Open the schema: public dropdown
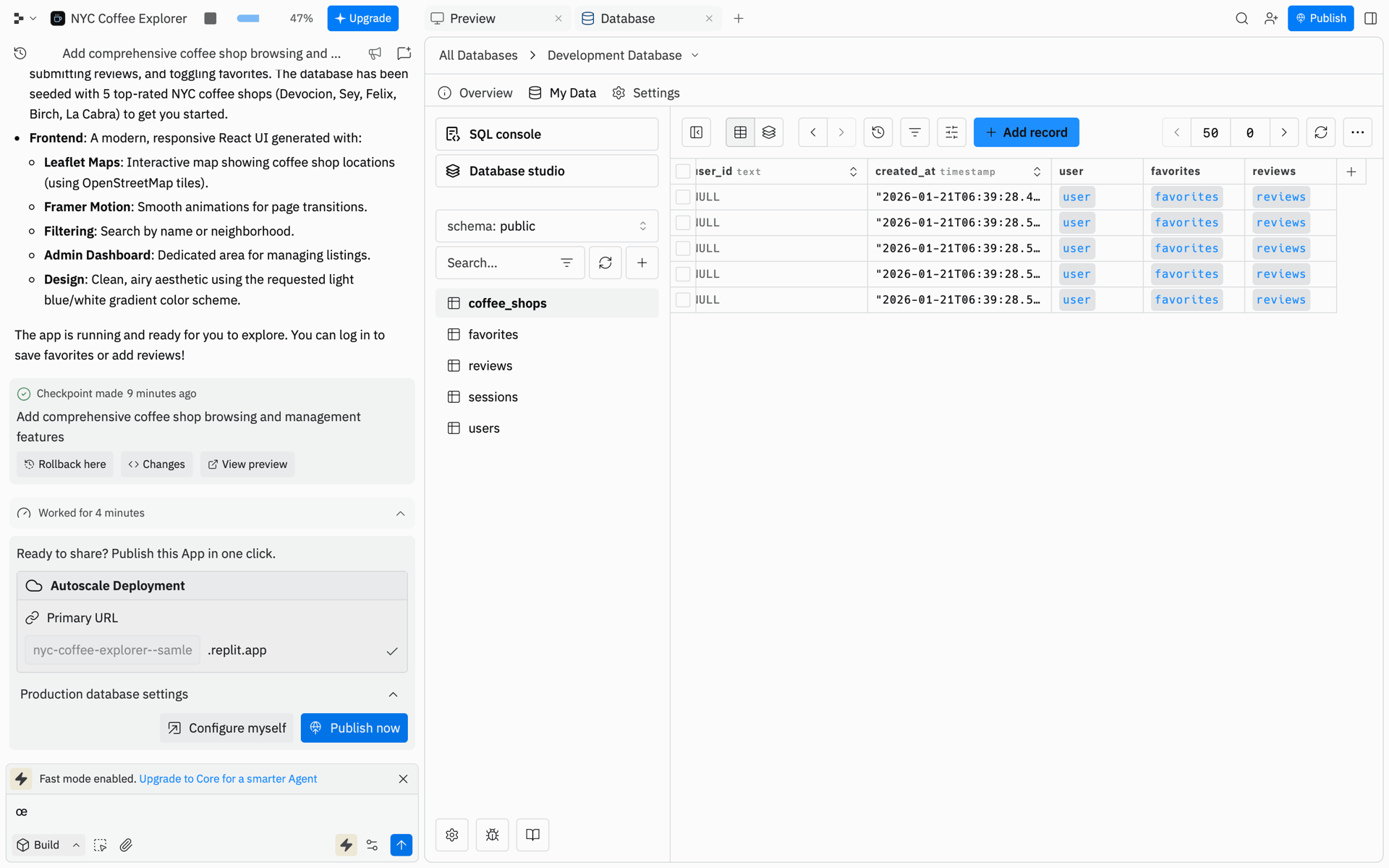Viewport: 1389px width, 868px height. (546, 226)
